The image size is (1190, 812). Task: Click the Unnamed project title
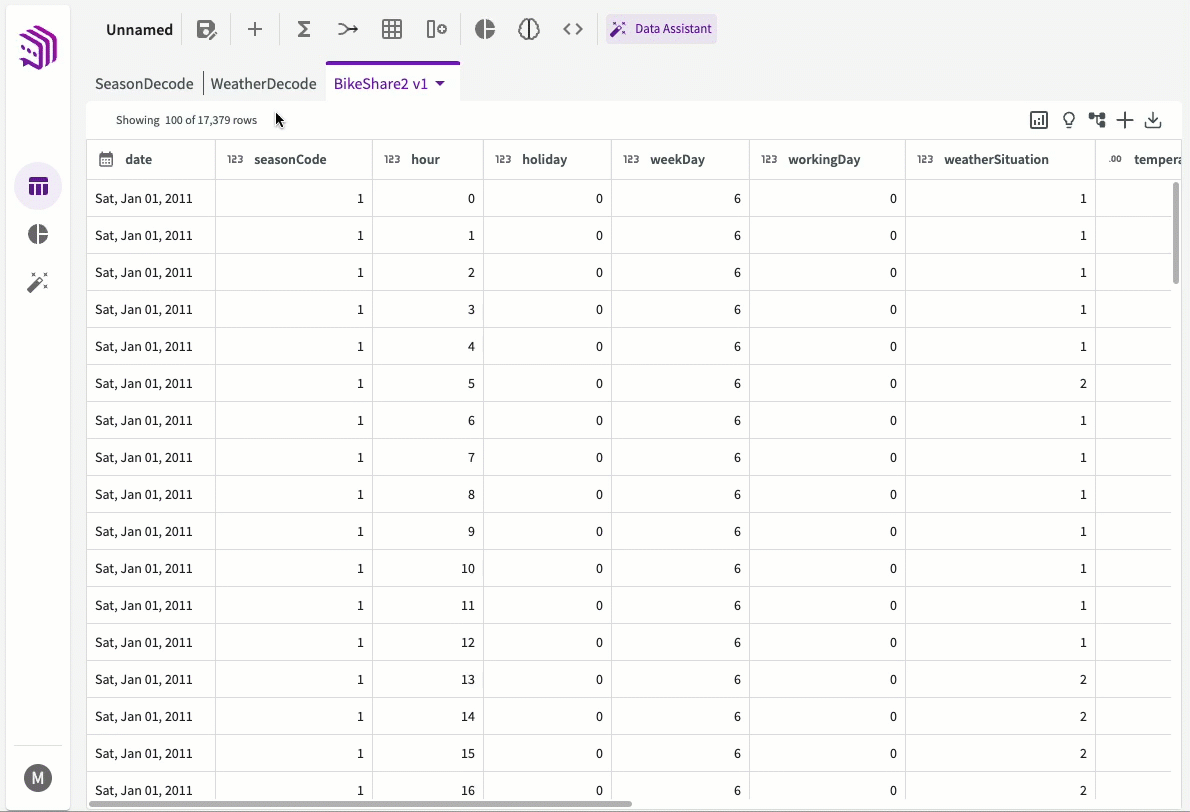140,30
